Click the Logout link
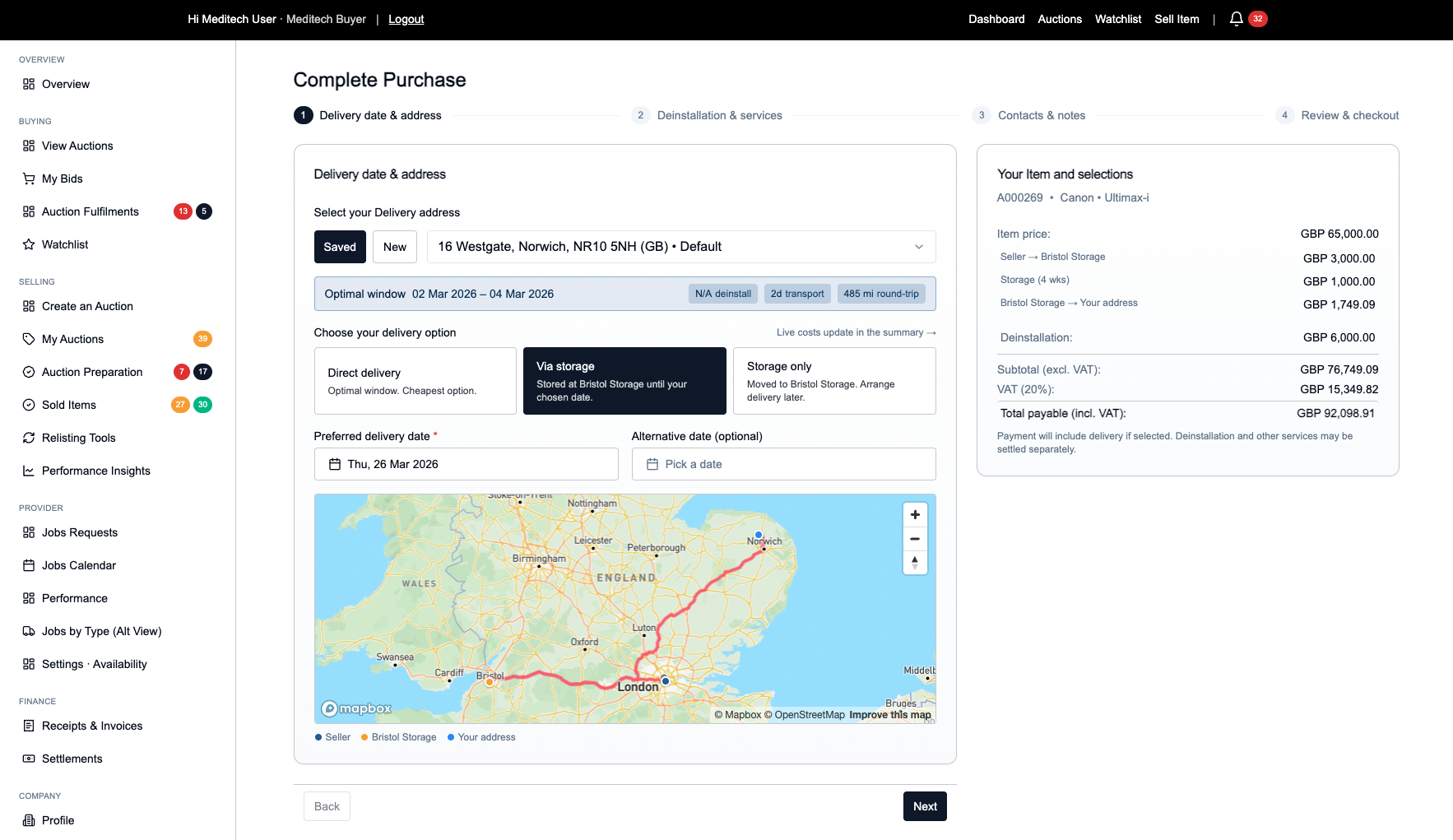 [406, 19]
